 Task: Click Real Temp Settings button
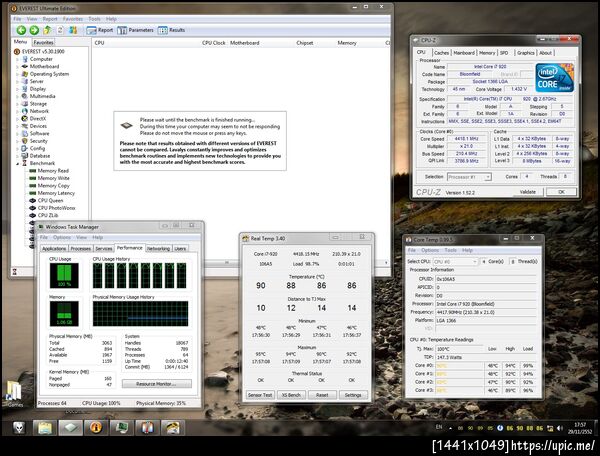point(353,395)
